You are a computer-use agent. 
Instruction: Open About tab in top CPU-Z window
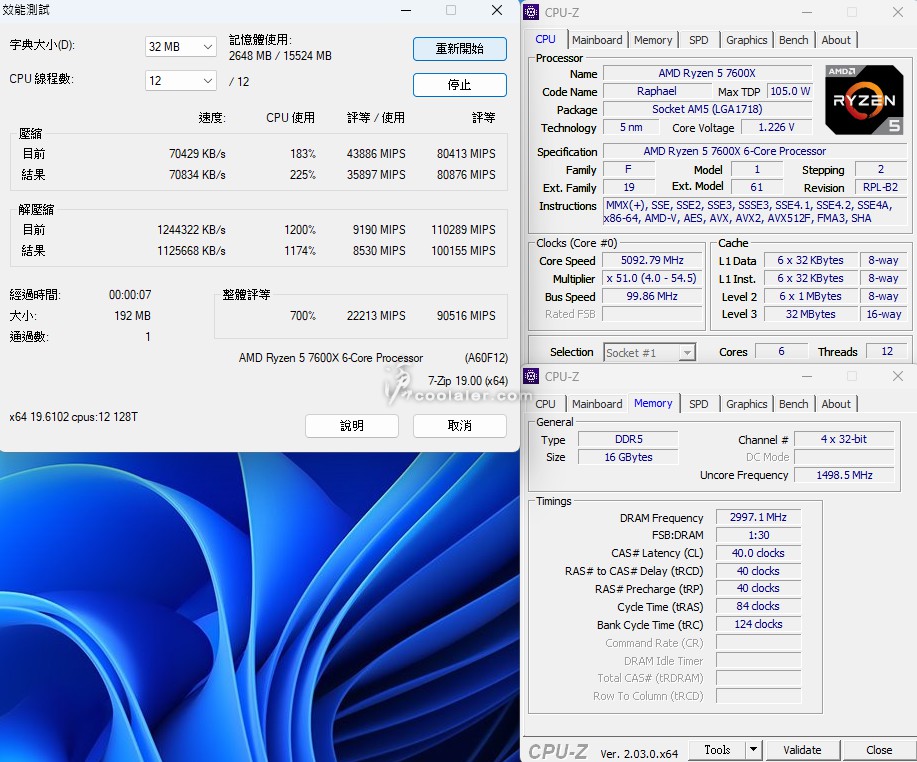pos(836,40)
